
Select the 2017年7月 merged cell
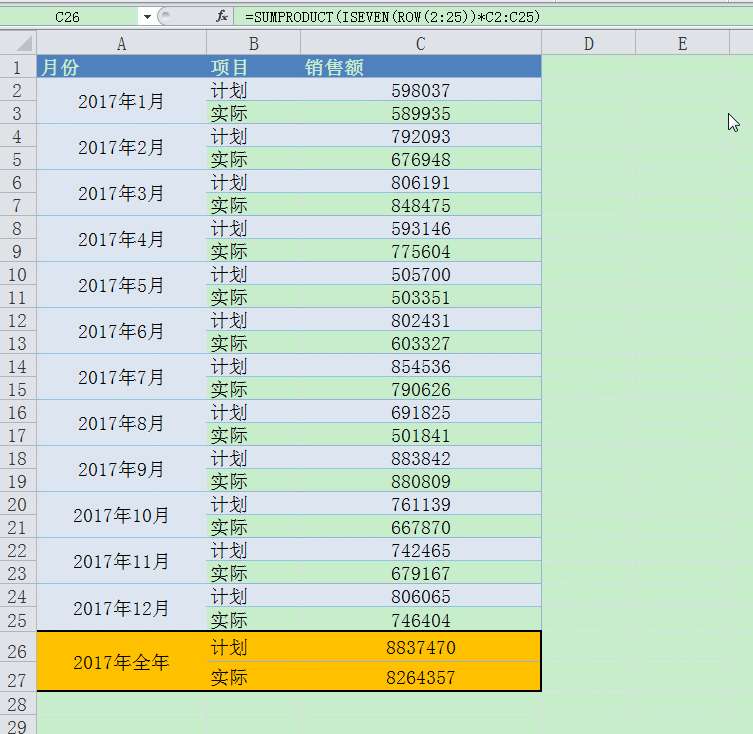(121, 378)
